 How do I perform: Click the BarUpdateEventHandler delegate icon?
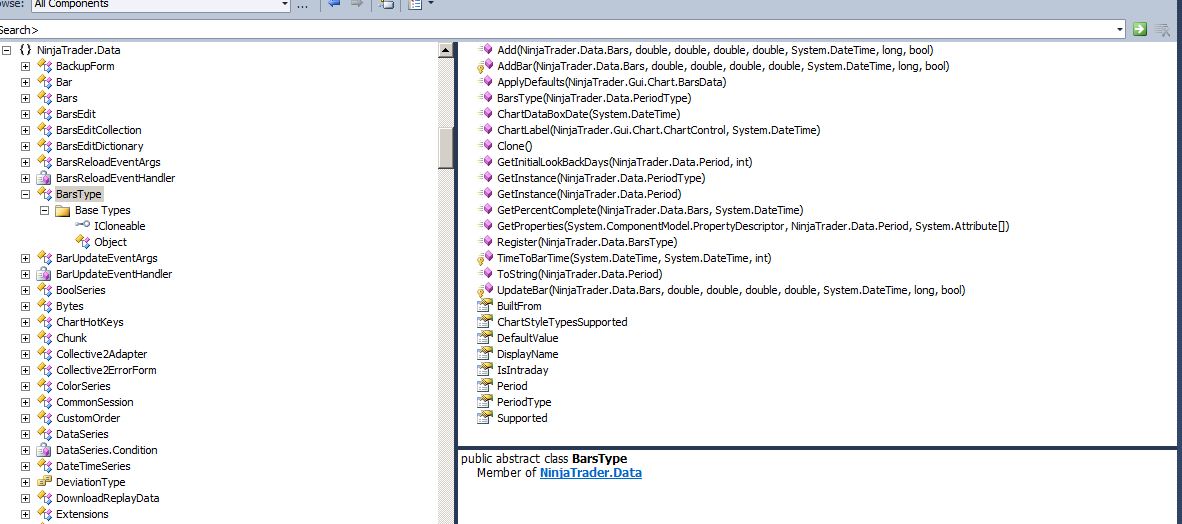(44, 274)
